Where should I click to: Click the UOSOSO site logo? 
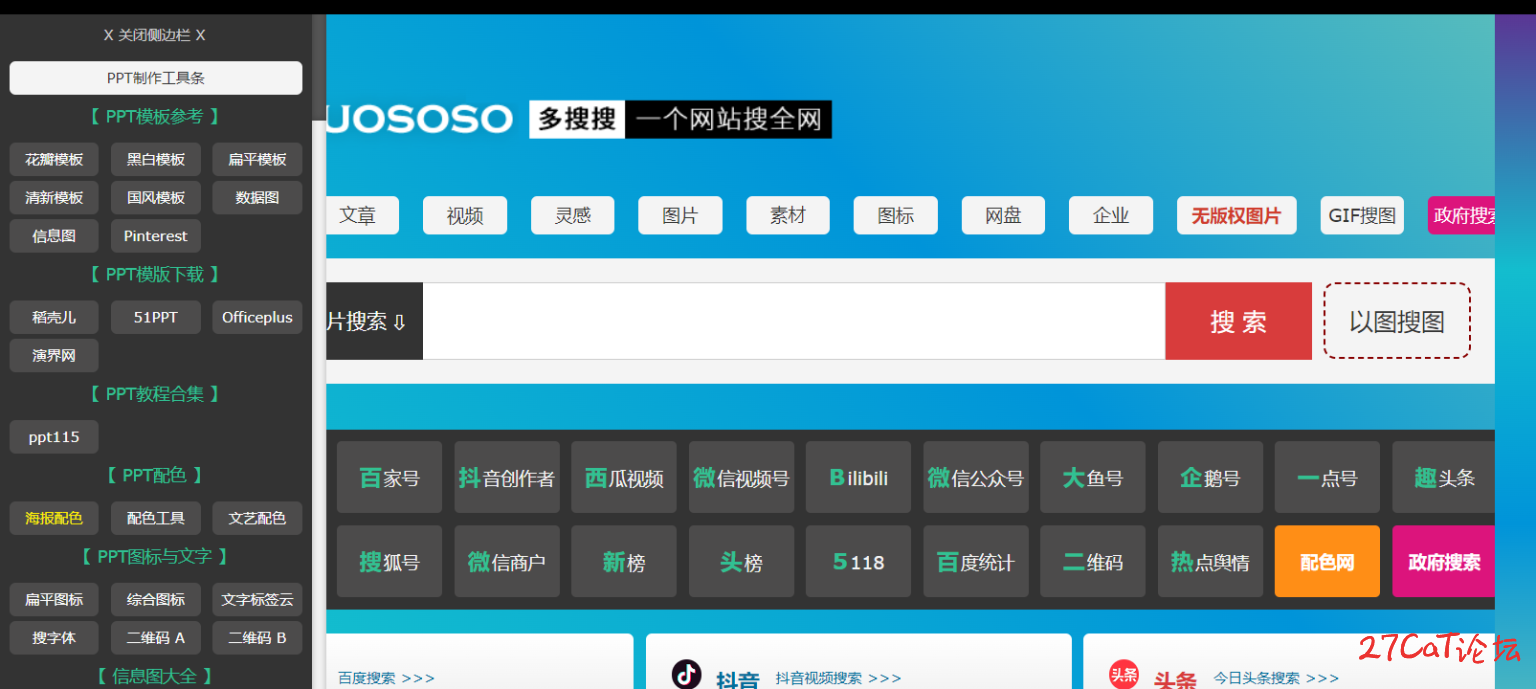pyautogui.click(x=419, y=119)
